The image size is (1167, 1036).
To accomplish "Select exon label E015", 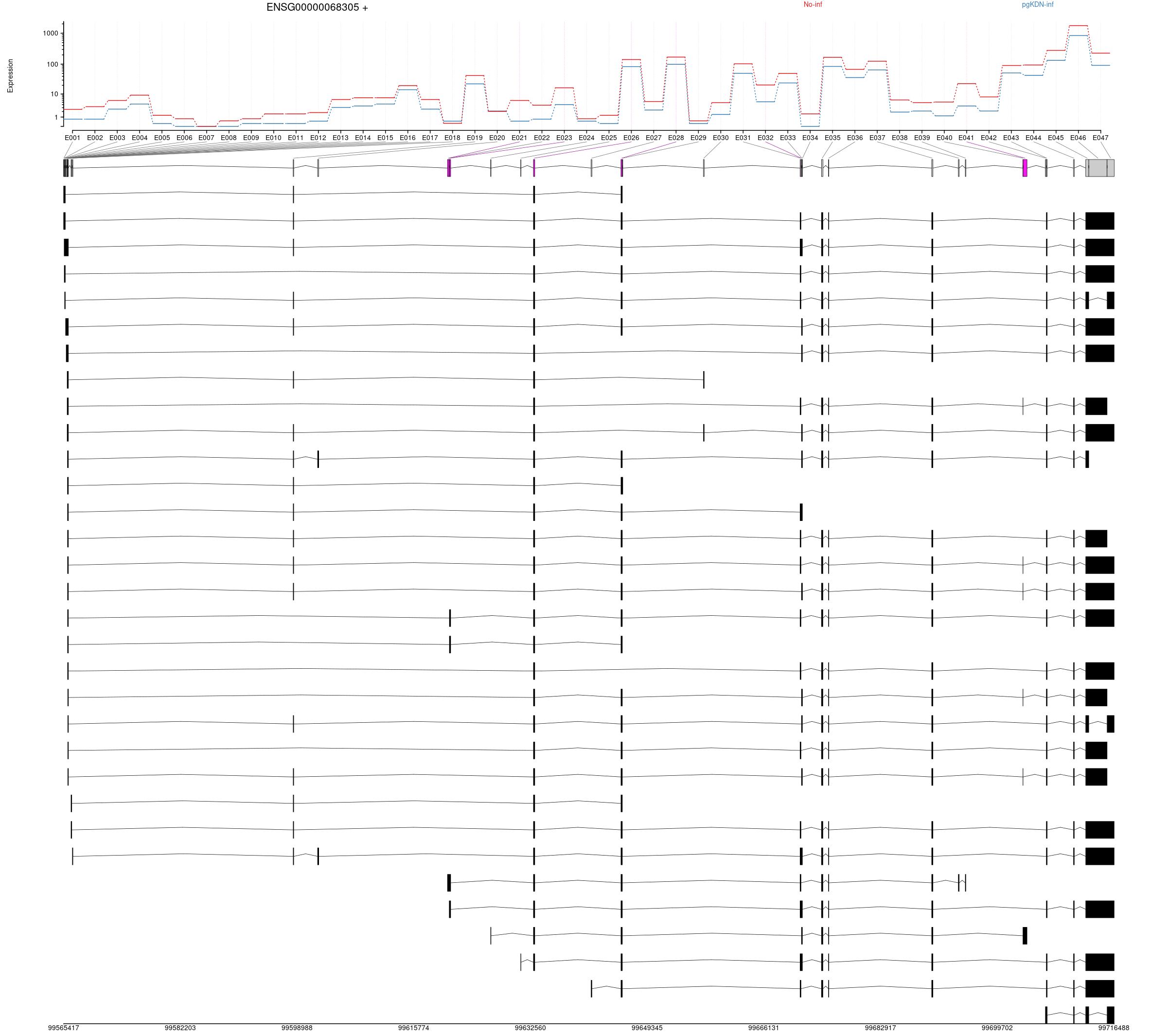I will point(386,138).
